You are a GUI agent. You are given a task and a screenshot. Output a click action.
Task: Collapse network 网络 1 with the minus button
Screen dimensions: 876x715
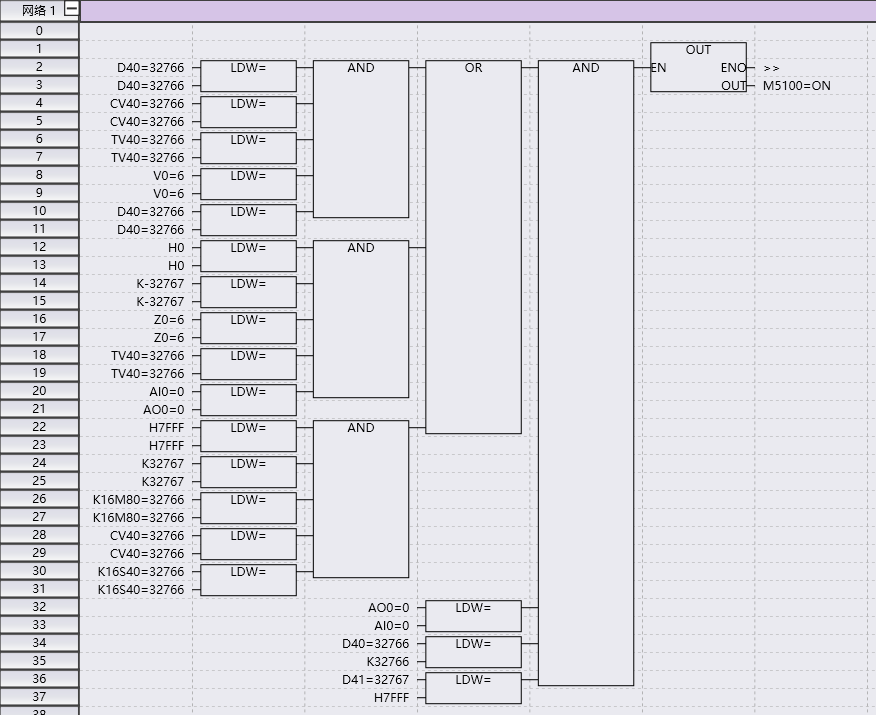(68, 10)
